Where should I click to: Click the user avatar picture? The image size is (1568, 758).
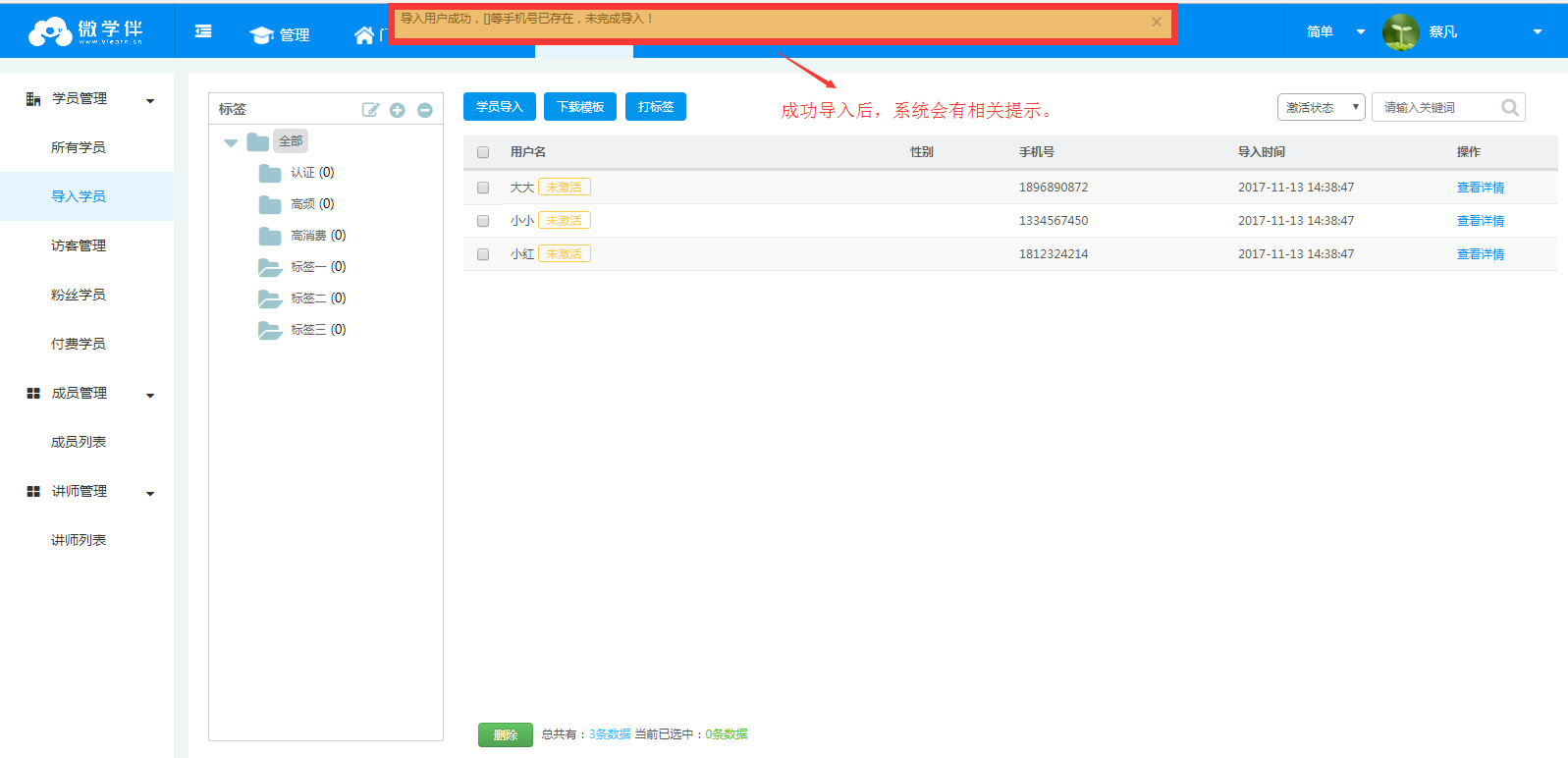click(x=1401, y=32)
